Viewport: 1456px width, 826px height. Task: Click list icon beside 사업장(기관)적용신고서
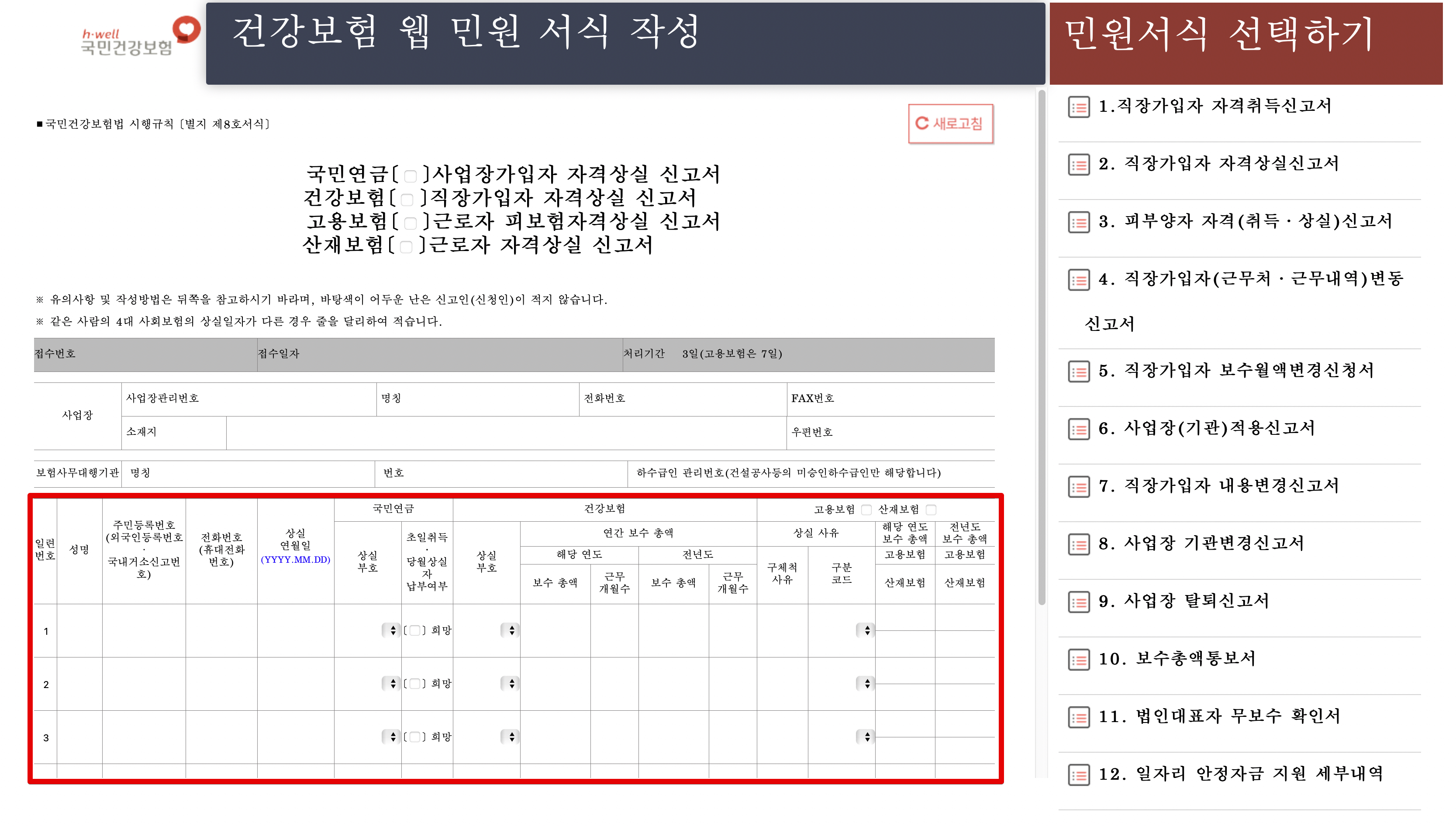1078,430
